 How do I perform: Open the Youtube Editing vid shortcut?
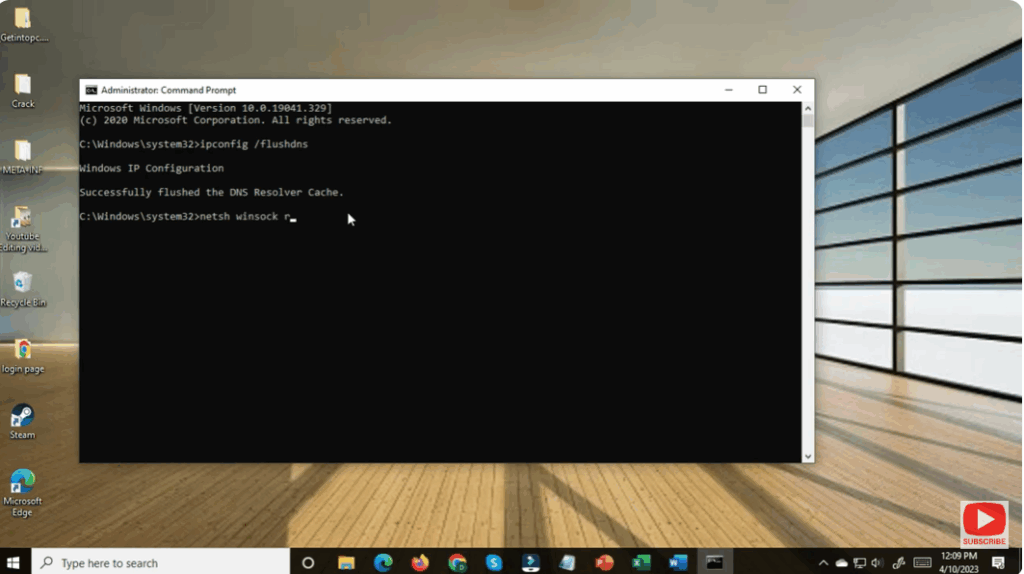[23, 229]
